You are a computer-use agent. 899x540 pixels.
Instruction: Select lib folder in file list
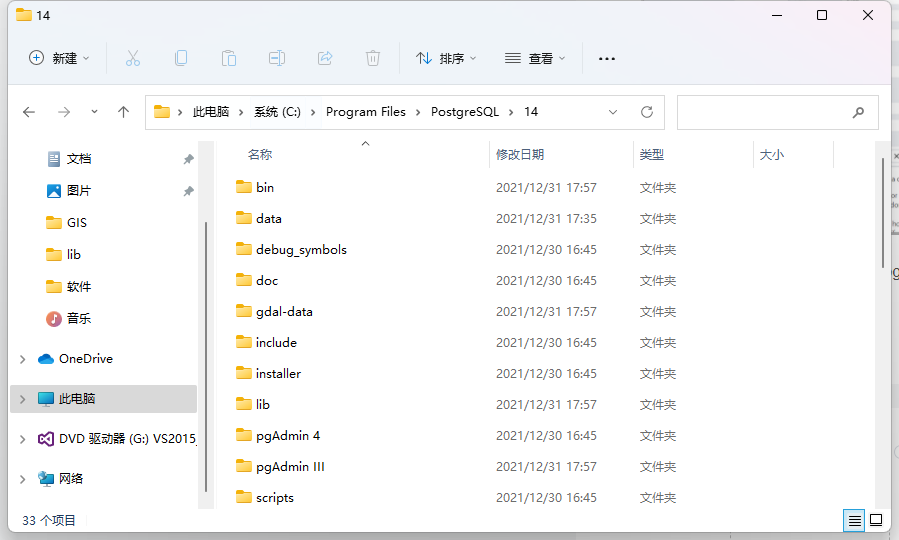point(456,404)
